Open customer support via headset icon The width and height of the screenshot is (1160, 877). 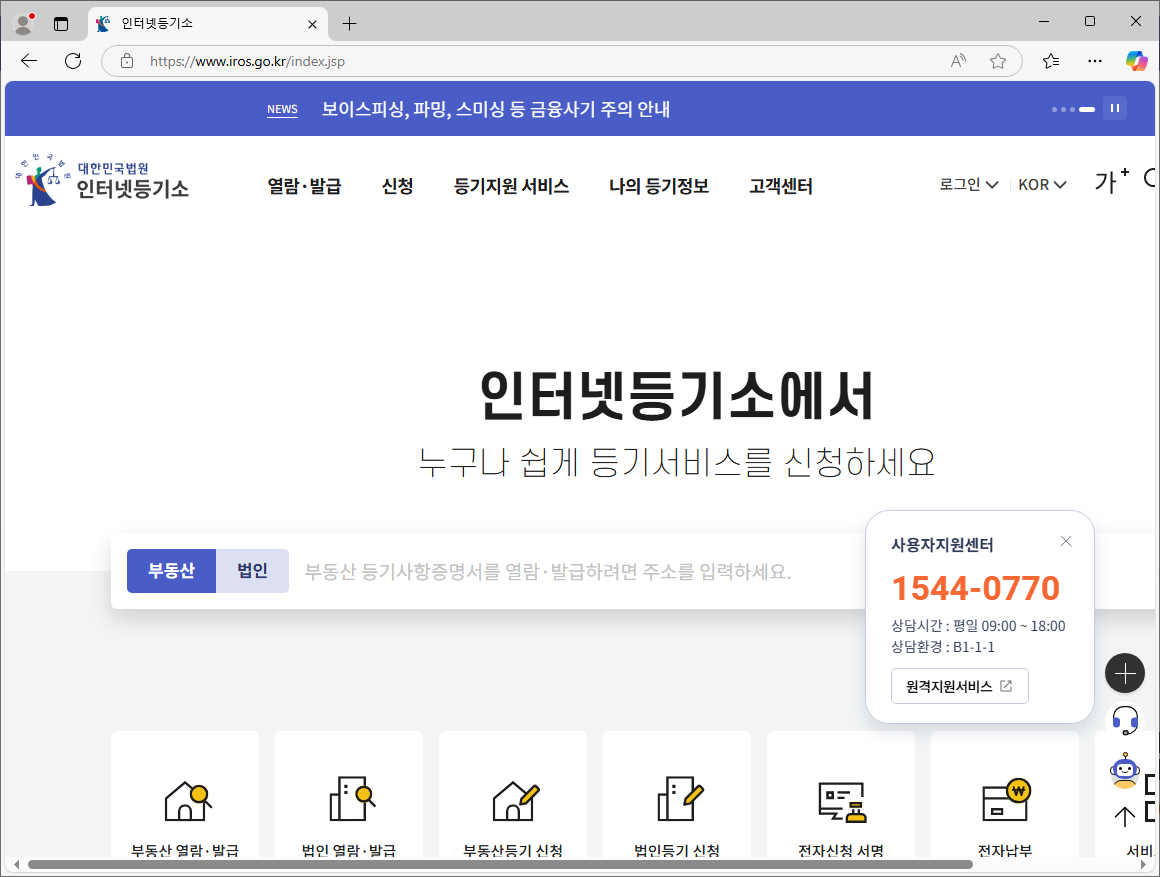point(1125,721)
